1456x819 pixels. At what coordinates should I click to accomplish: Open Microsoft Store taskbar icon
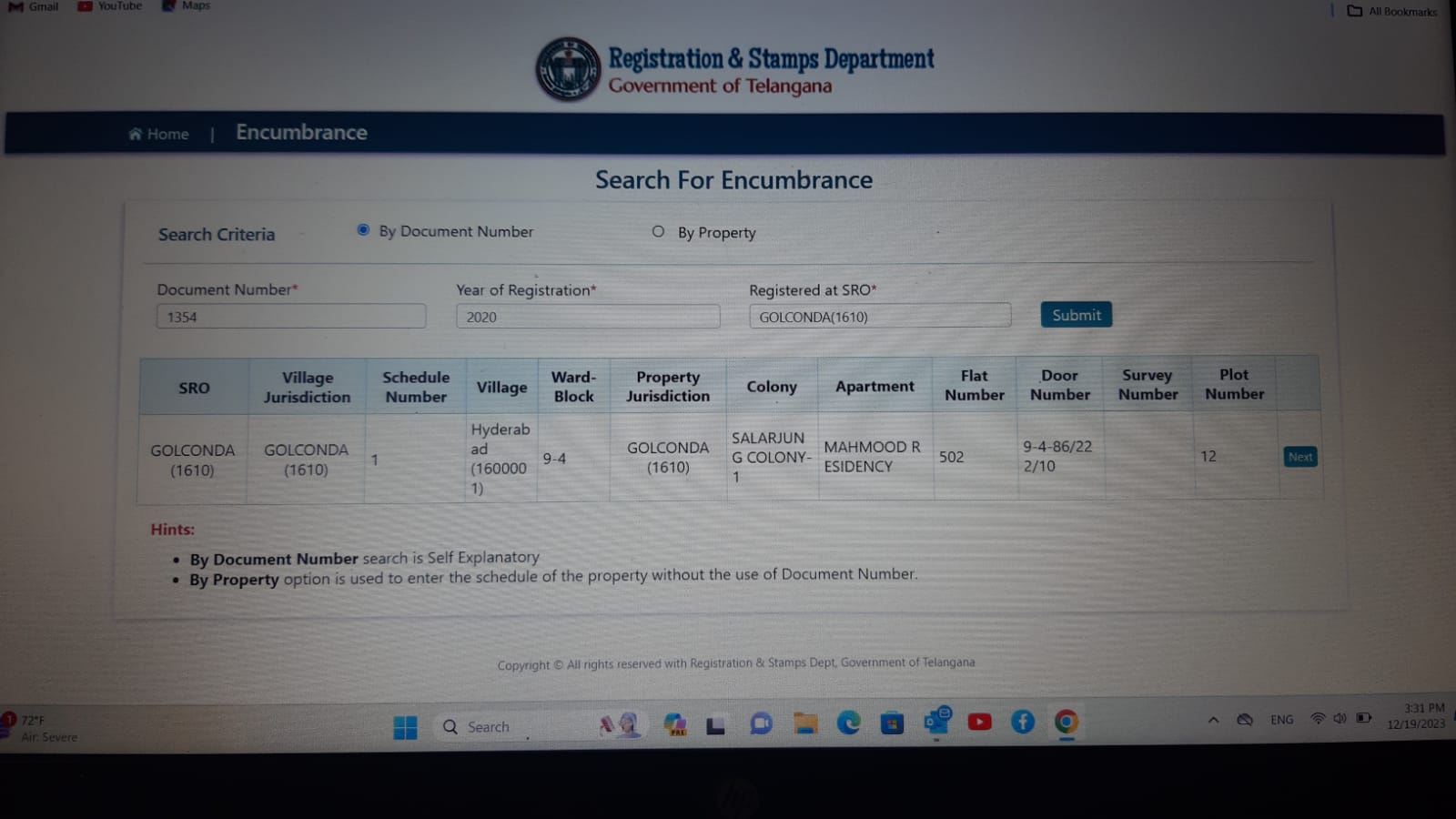(x=892, y=723)
